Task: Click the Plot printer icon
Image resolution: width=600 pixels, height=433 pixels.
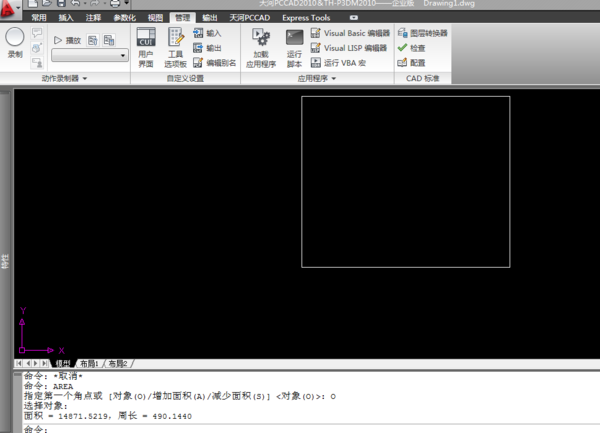Action: [x=115, y=3]
